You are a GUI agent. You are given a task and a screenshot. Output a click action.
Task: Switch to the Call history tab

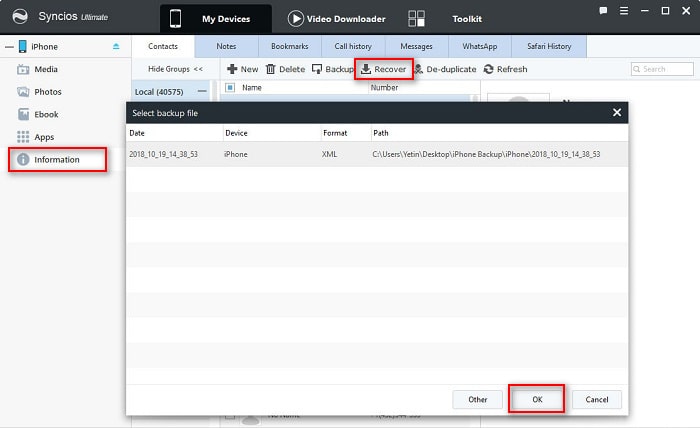point(353,46)
